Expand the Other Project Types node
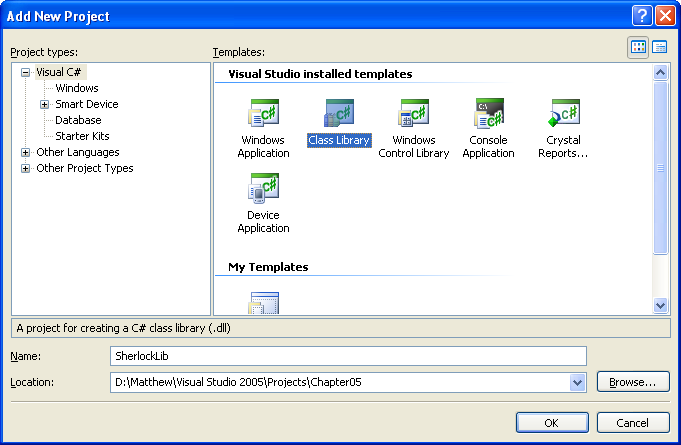This screenshot has width=681, height=445. (26, 168)
